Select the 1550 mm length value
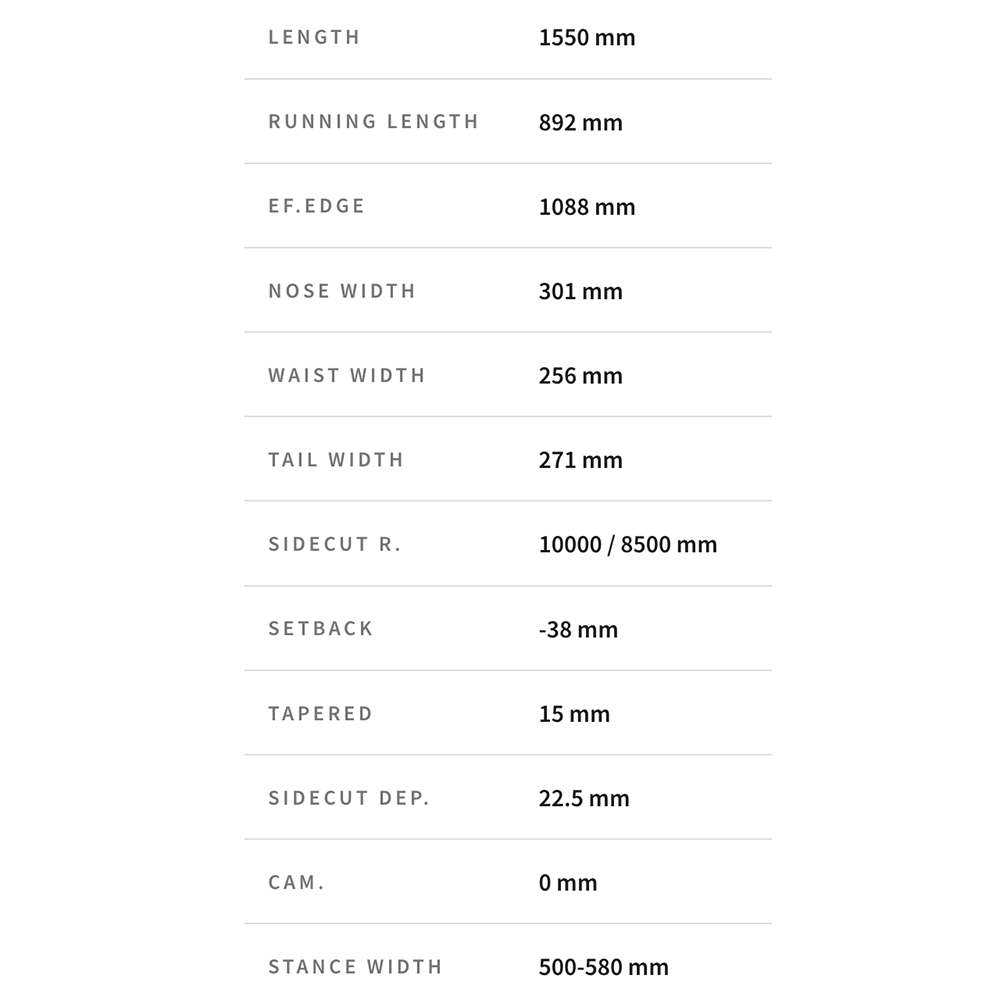This screenshot has height=1000, width=1000. pos(587,38)
